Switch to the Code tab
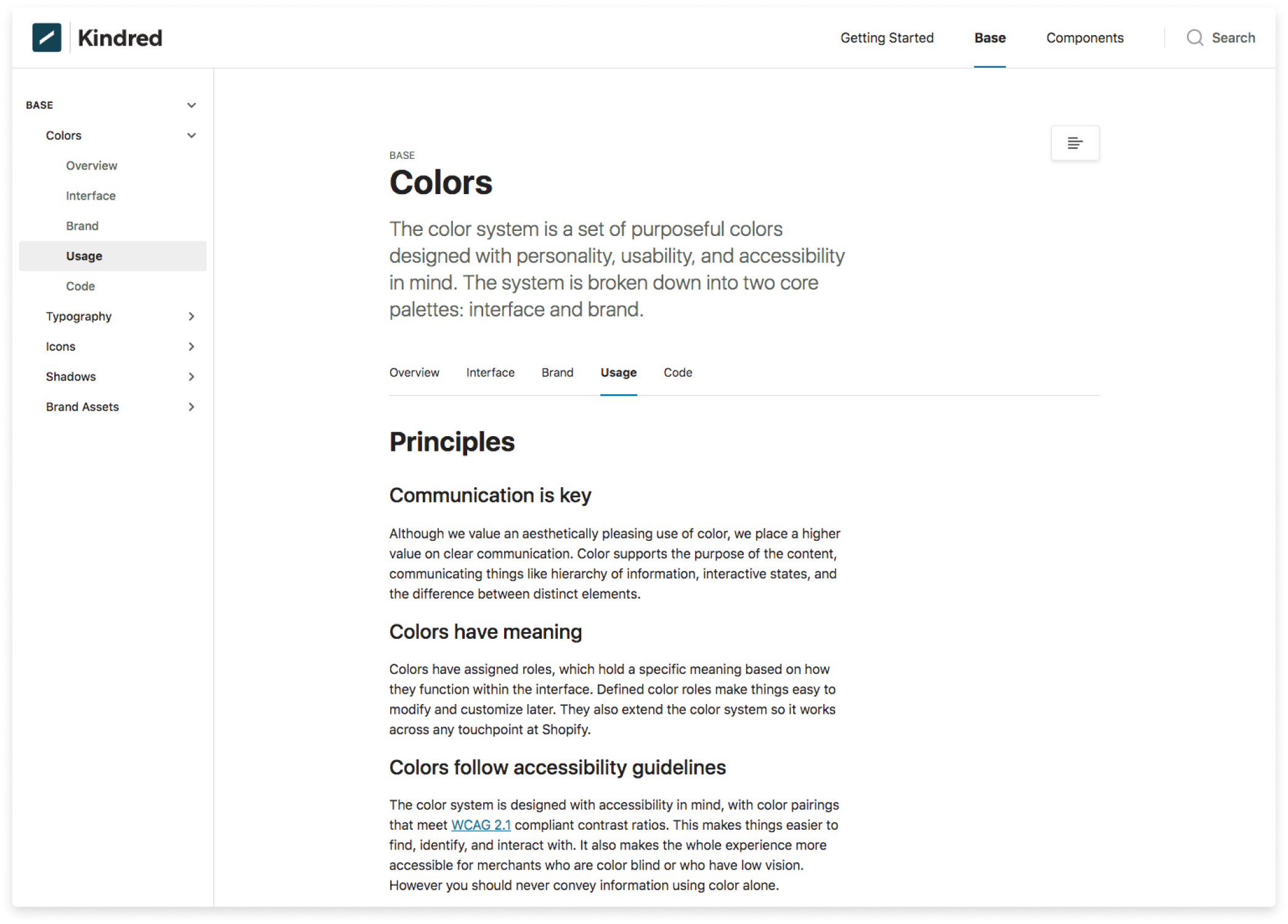Image resolution: width=1288 pixels, height=924 pixels. (x=678, y=373)
